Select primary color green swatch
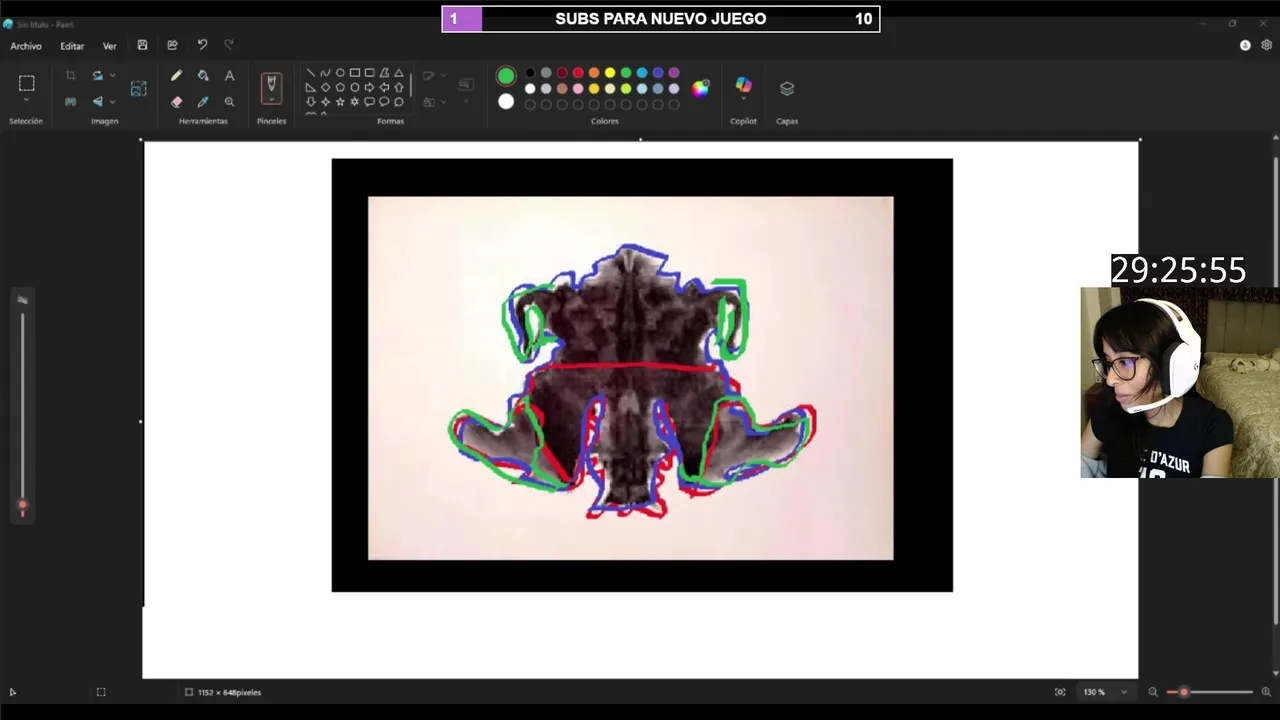The height and width of the screenshot is (720, 1280). [x=506, y=76]
